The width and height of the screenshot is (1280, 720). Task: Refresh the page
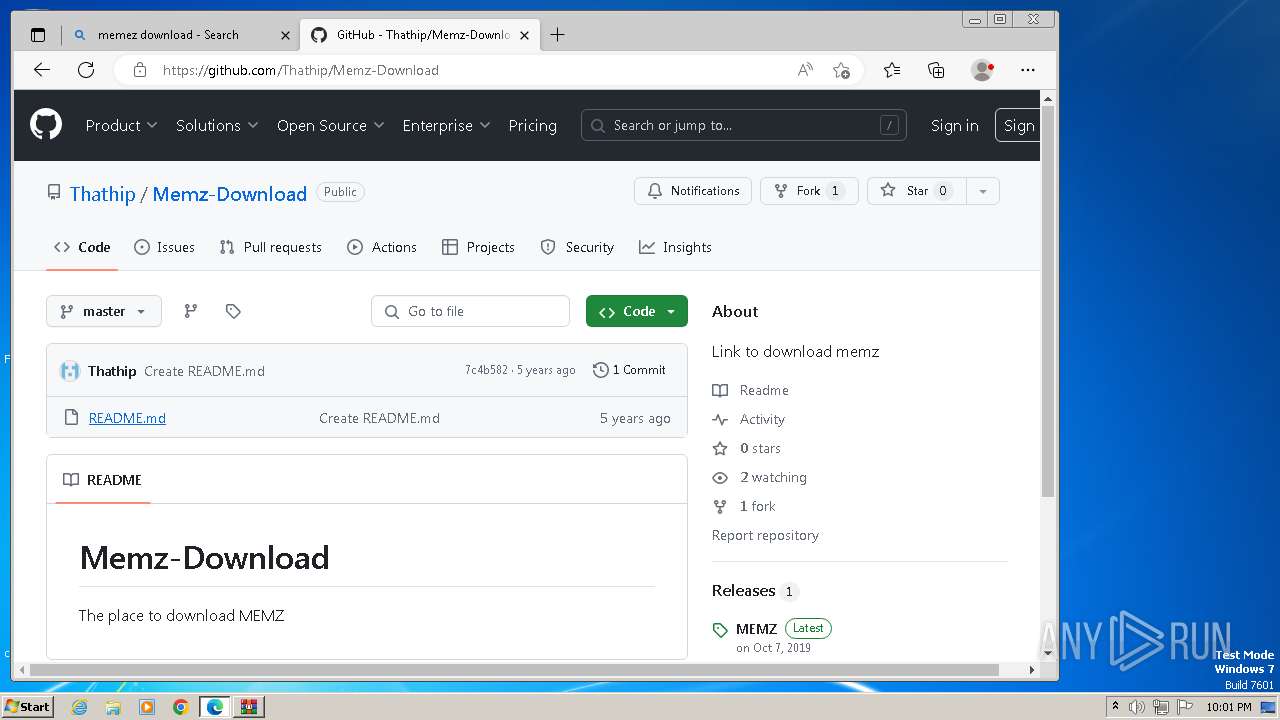86,70
